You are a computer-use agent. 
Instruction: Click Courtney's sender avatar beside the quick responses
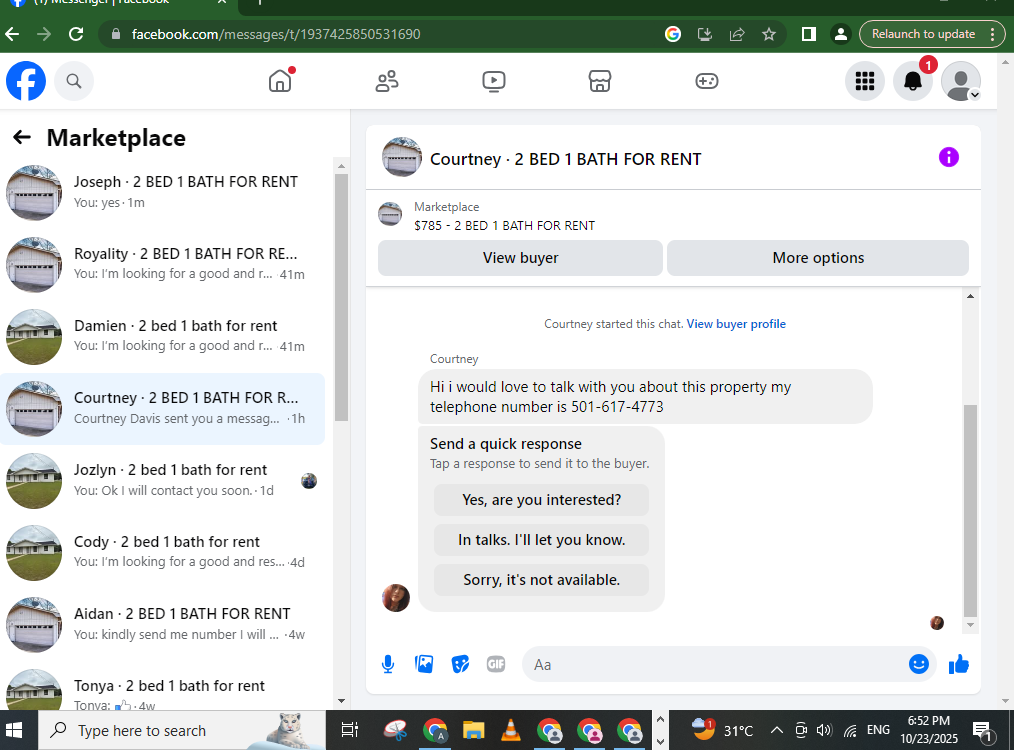pyautogui.click(x=396, y=597)
